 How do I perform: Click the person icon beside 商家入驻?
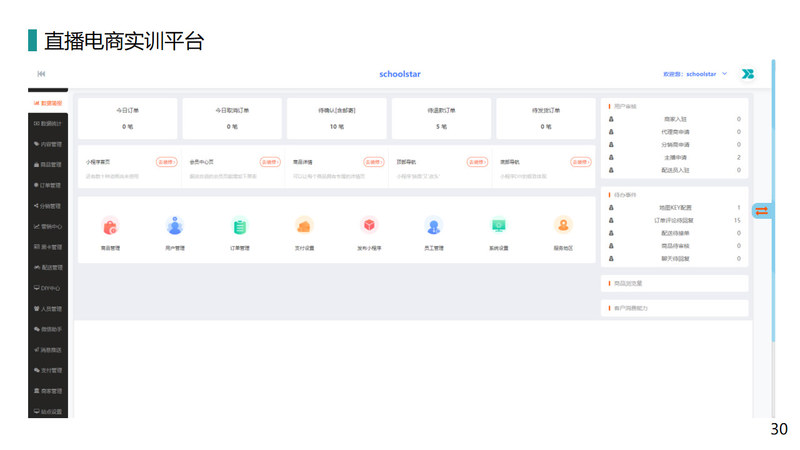[x=611, y=119]
